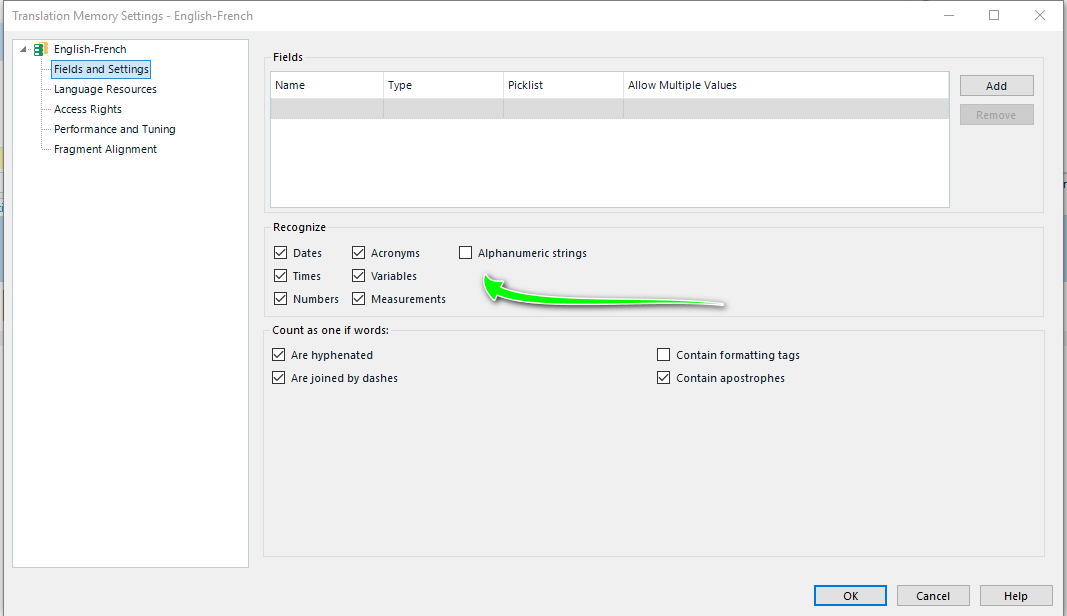Click the Remove field button

click(996, 115)
